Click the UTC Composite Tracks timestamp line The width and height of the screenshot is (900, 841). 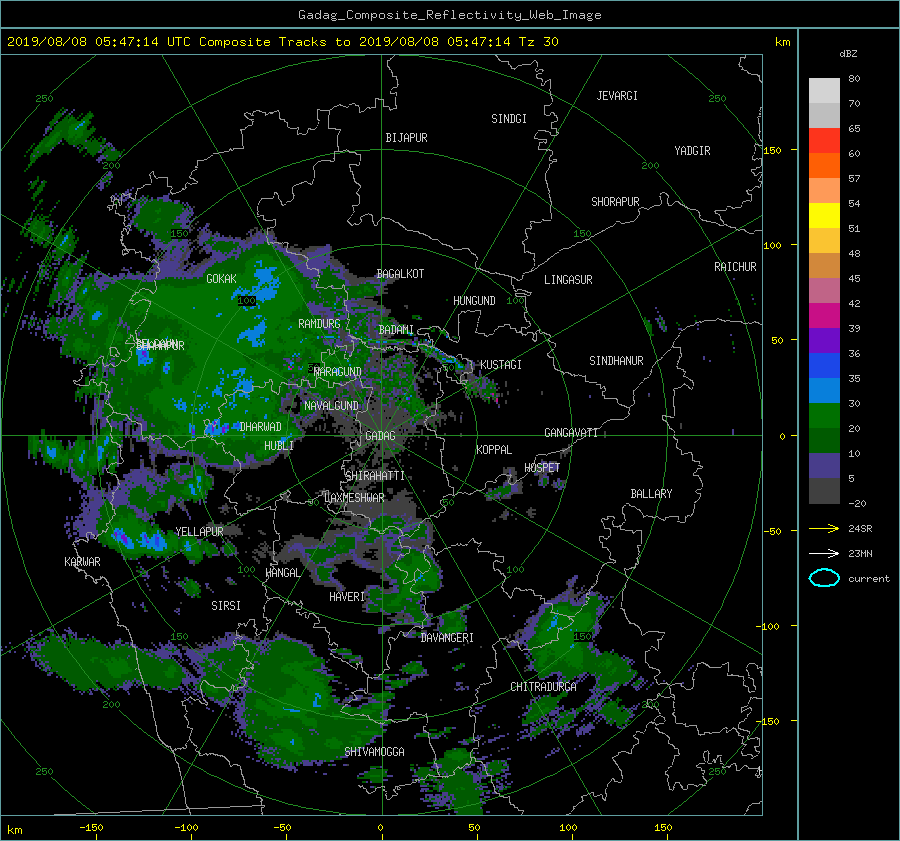click(282, 42)
